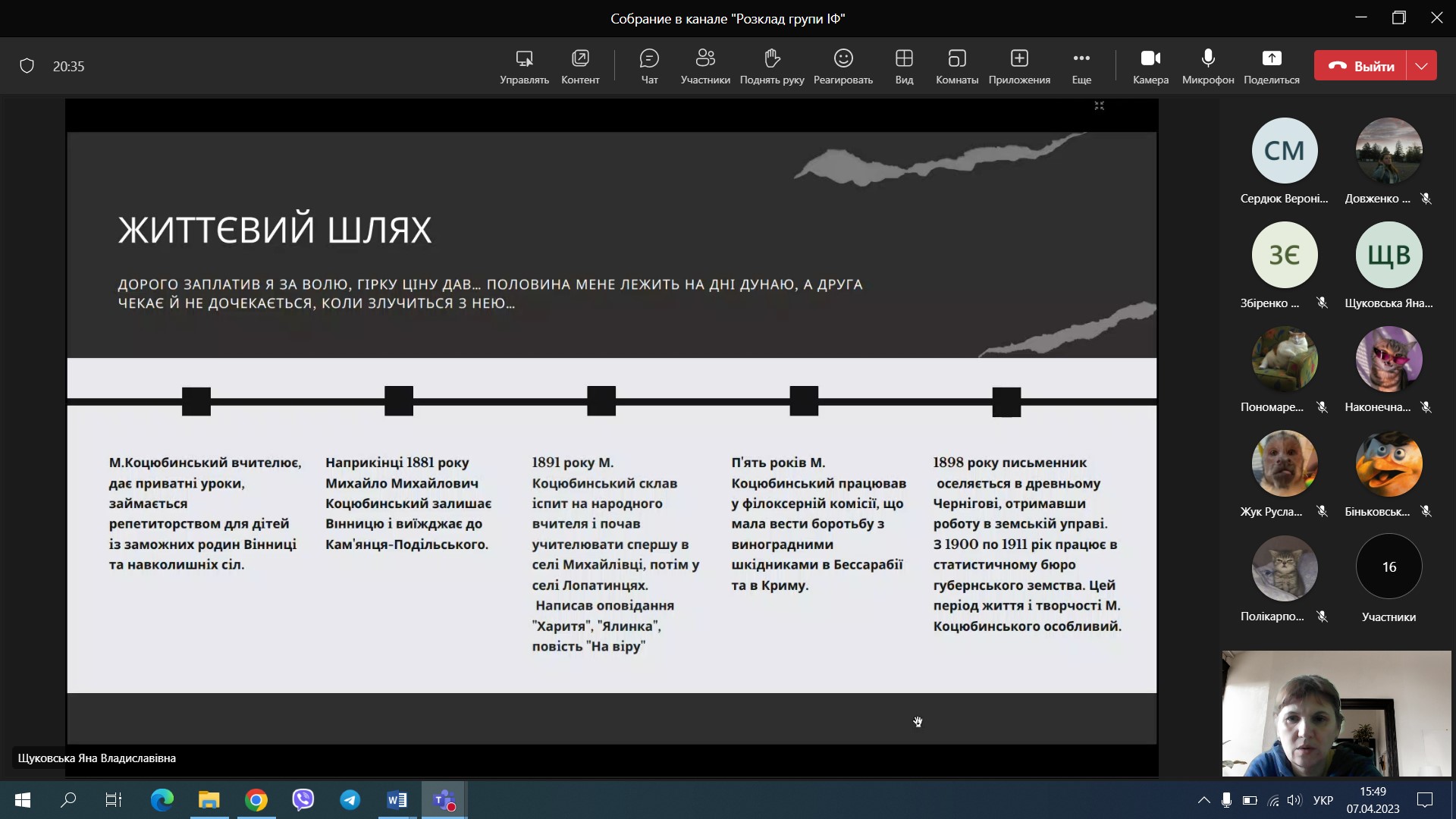1456x819 pixels.
Task: Exit fullscreen of shared content
Action: (x=1099, y=105)
